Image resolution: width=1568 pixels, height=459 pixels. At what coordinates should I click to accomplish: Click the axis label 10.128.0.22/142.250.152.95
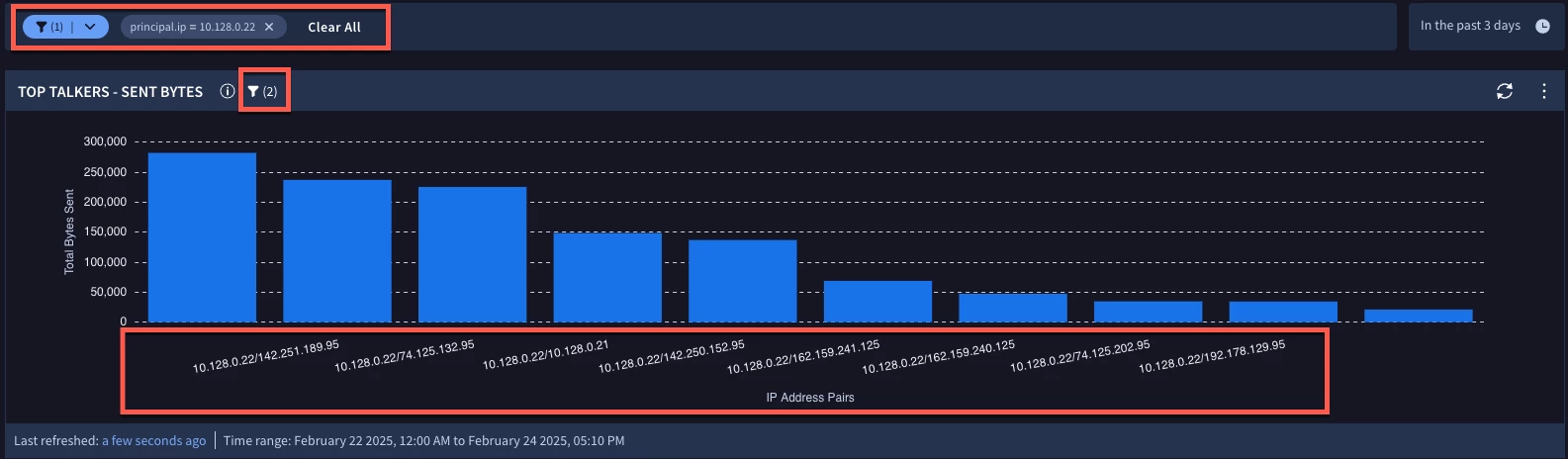(672, 356)
